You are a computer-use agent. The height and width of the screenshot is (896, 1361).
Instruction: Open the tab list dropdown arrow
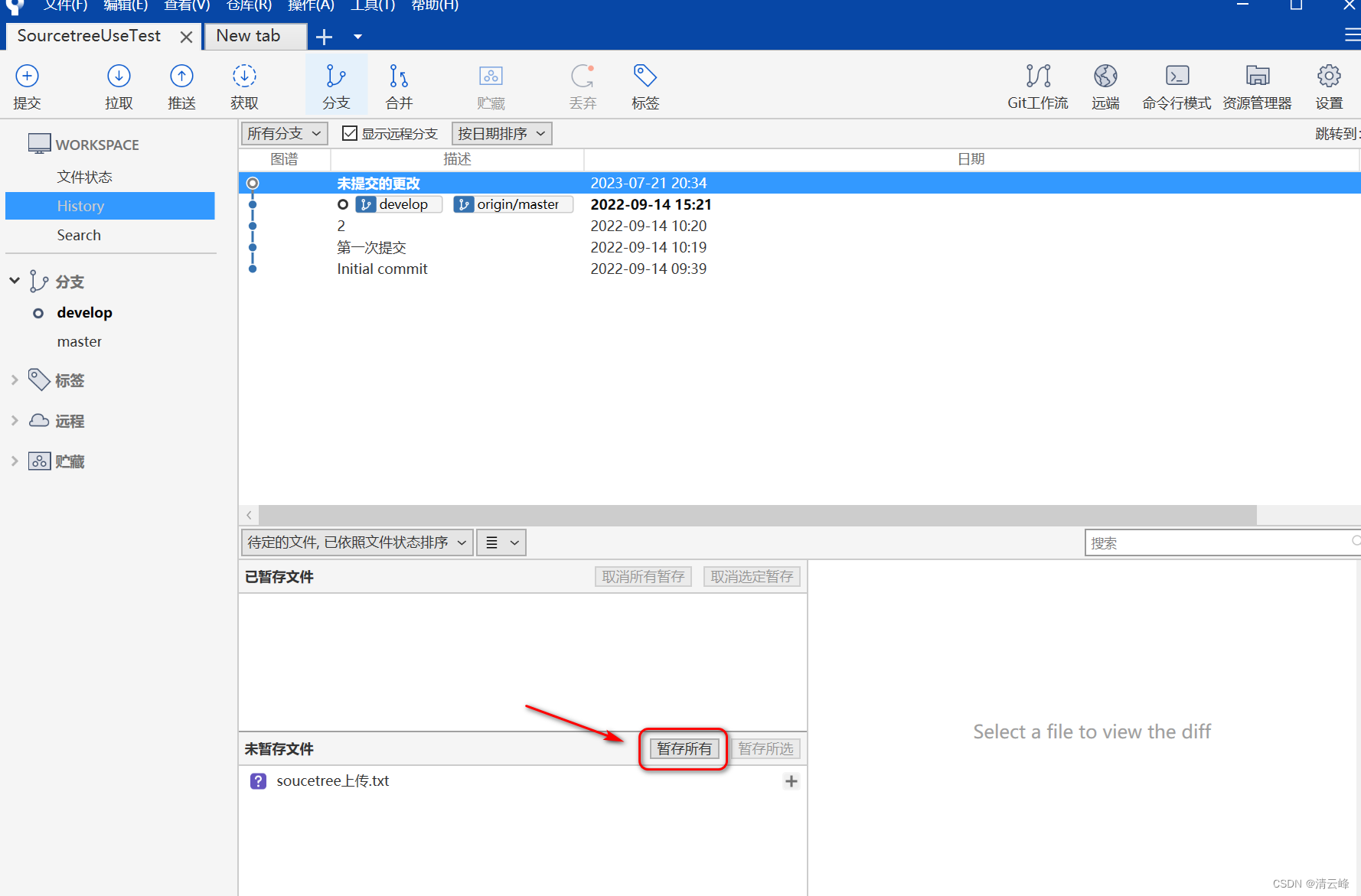tap(357, 37)
